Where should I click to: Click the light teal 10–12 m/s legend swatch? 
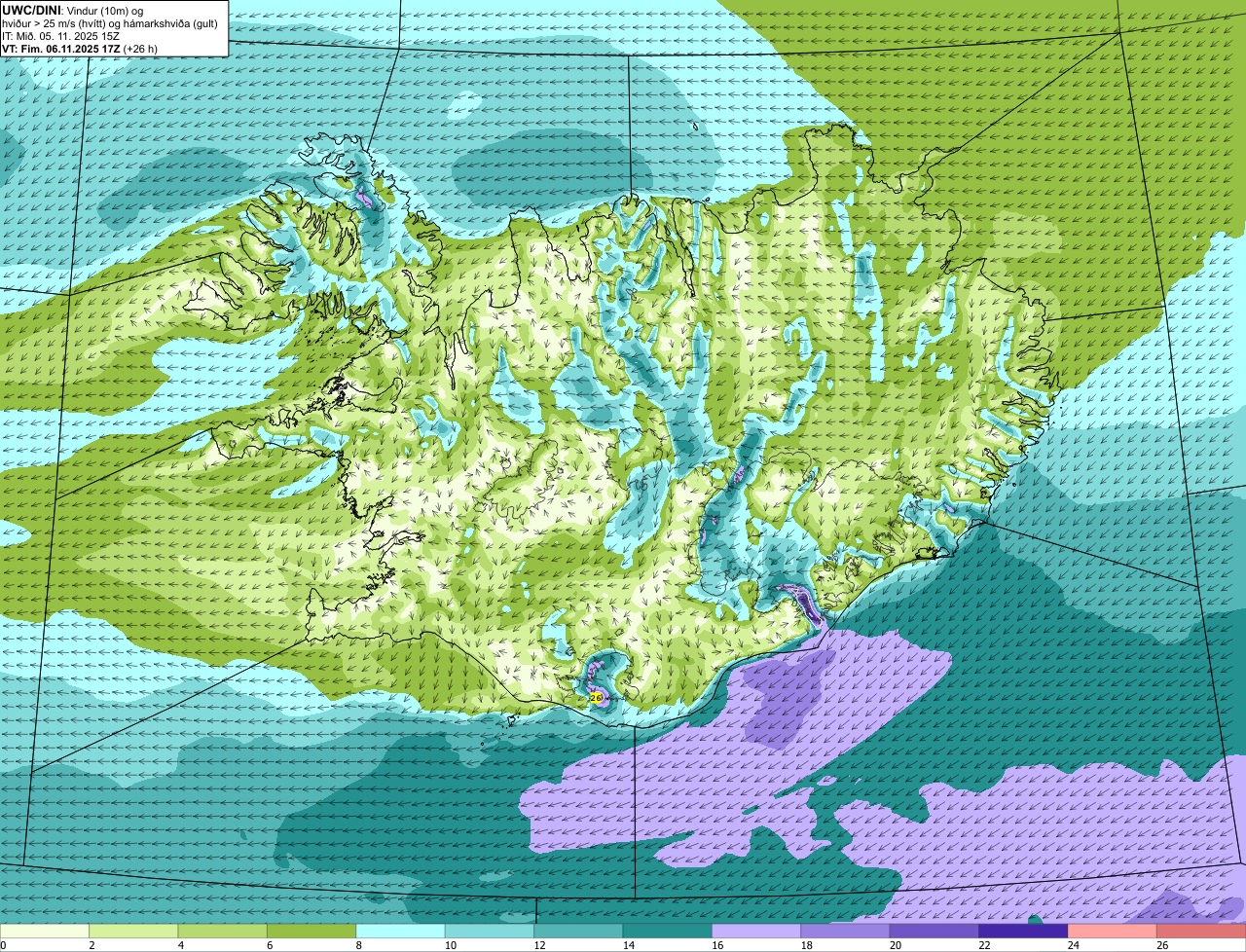pos(490,932)
